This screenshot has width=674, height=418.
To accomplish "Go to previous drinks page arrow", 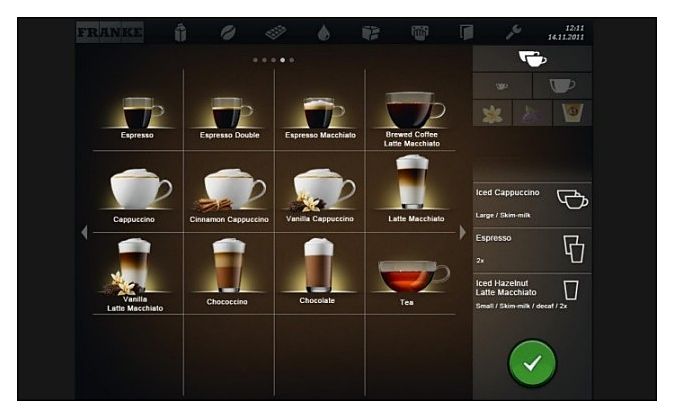I will 84,232.
